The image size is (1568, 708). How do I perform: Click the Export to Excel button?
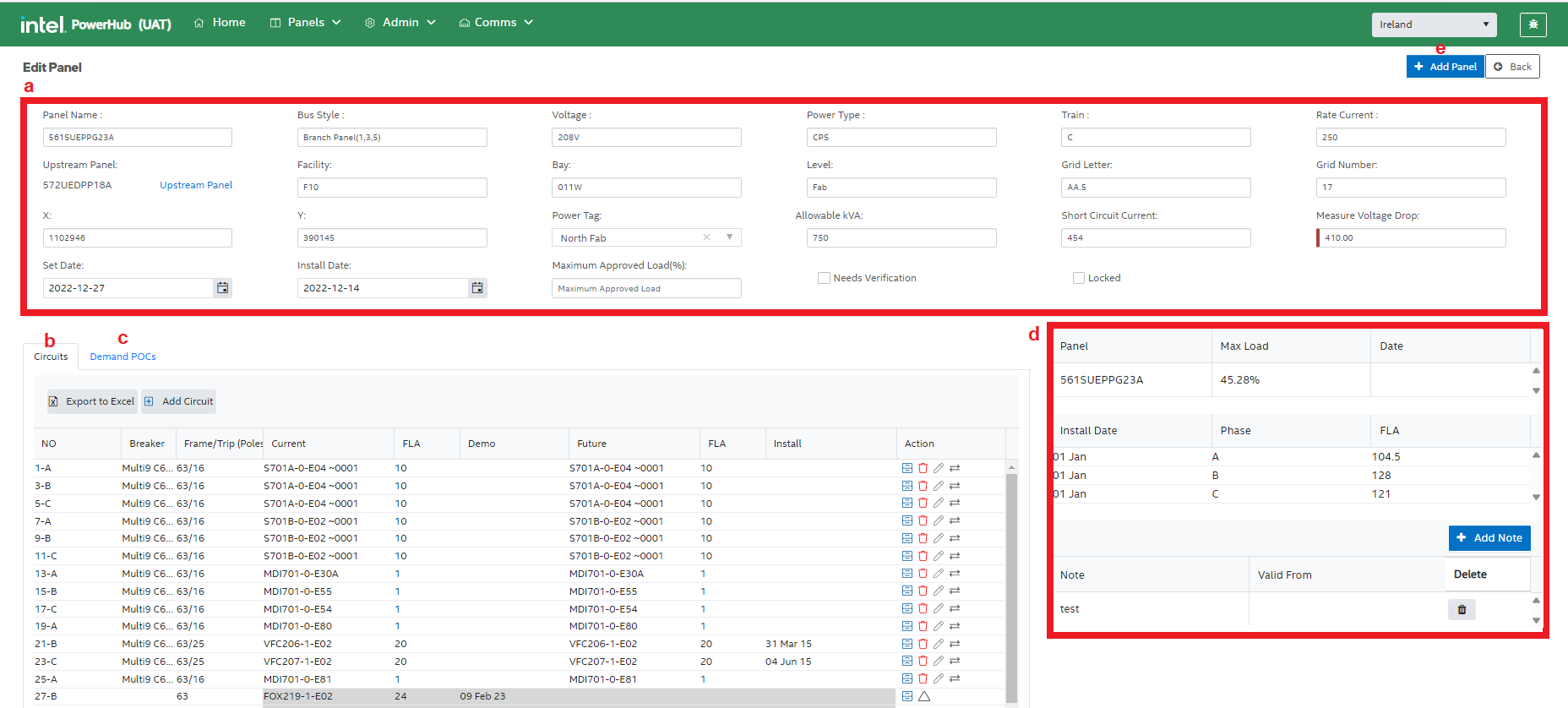(x=92, y=401)
